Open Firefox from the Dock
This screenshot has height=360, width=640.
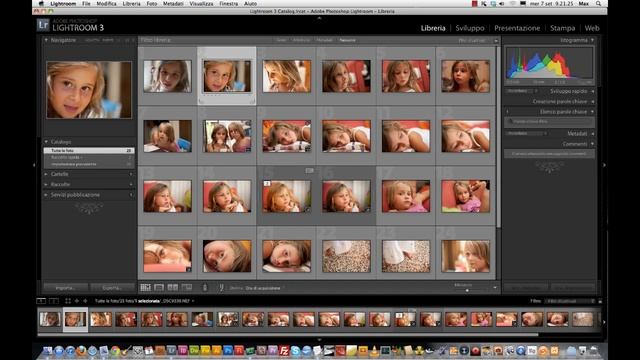click(81, 350)
